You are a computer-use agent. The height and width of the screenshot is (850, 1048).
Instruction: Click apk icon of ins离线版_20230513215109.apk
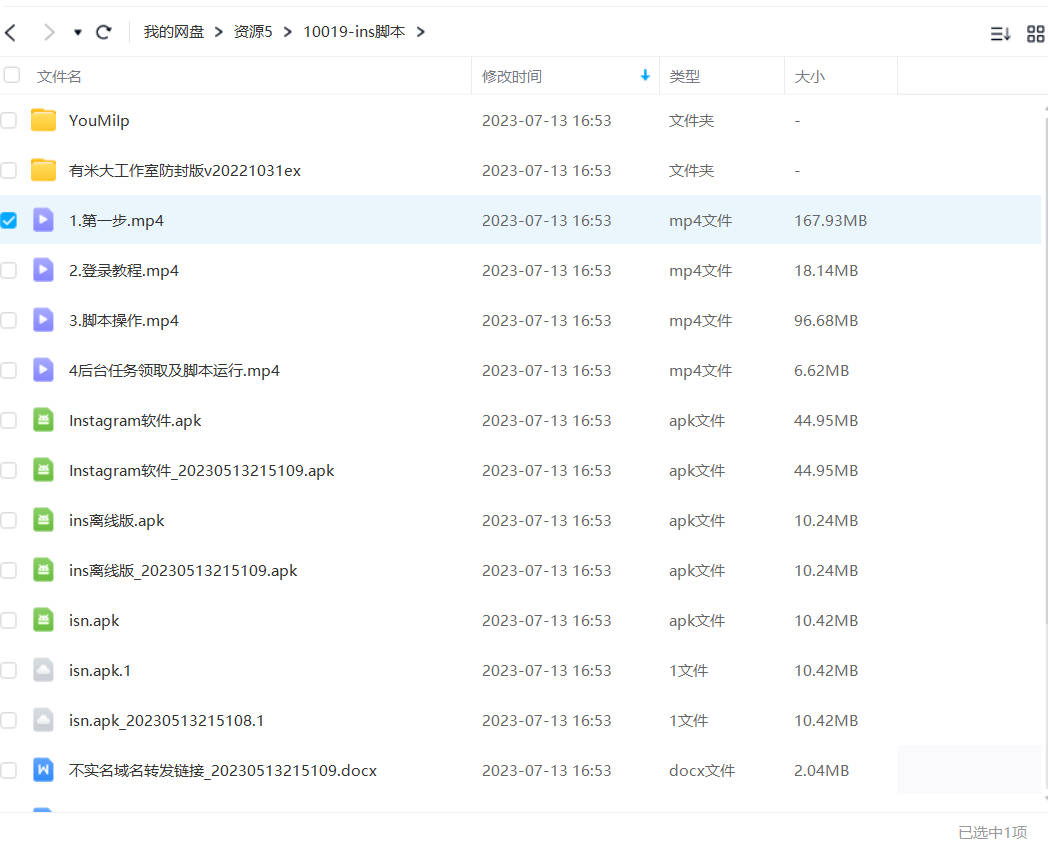tap(43, 569)
